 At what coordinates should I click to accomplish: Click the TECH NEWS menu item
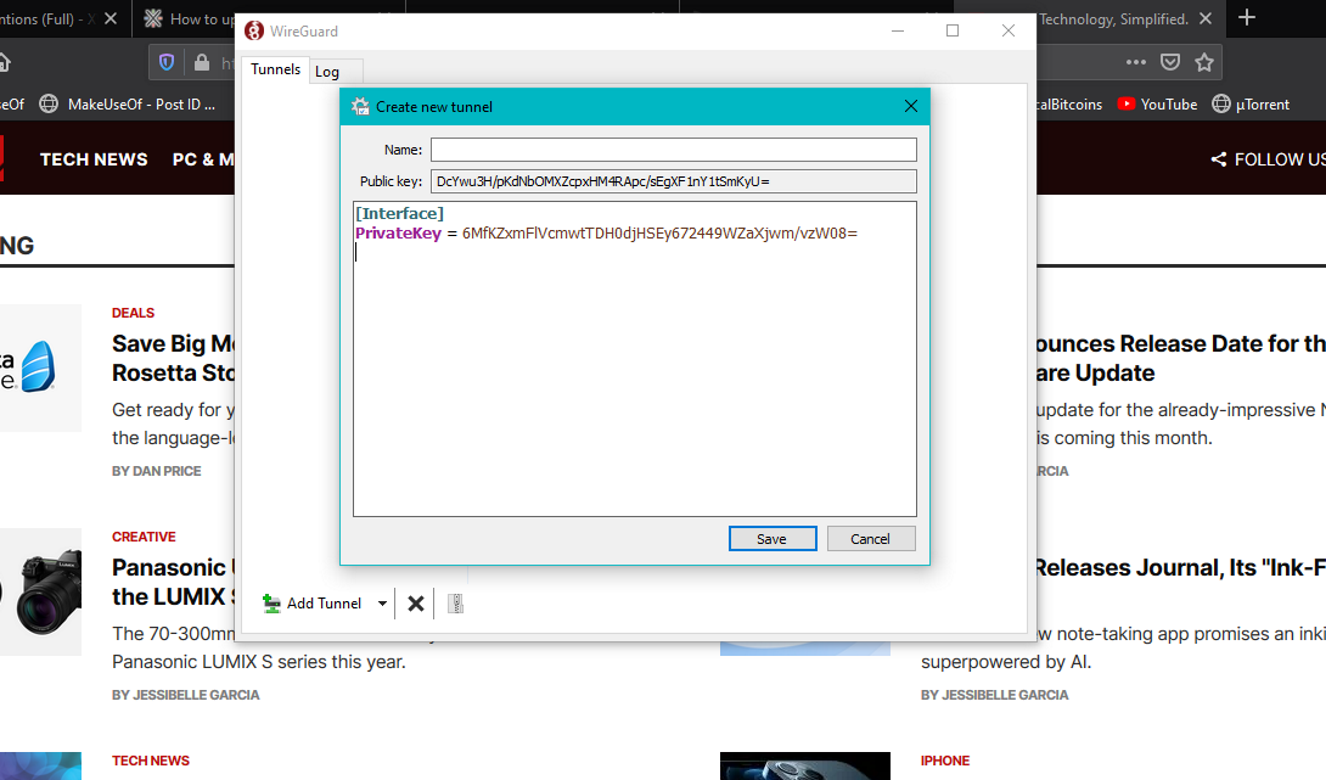click(x=93, y=159)
